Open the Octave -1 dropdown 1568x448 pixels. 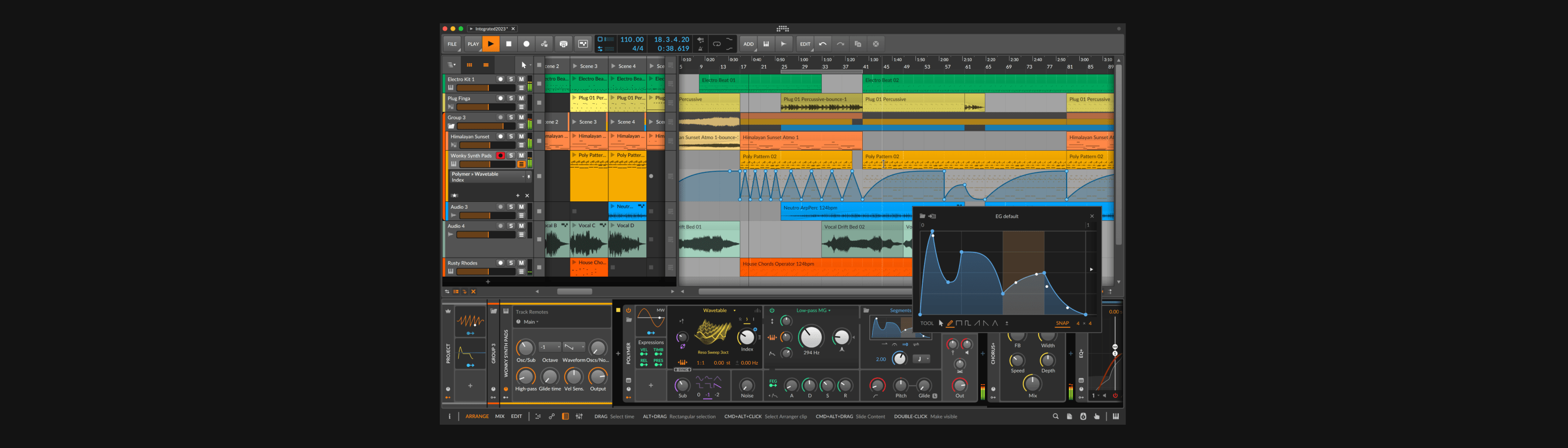click(550, 347)
